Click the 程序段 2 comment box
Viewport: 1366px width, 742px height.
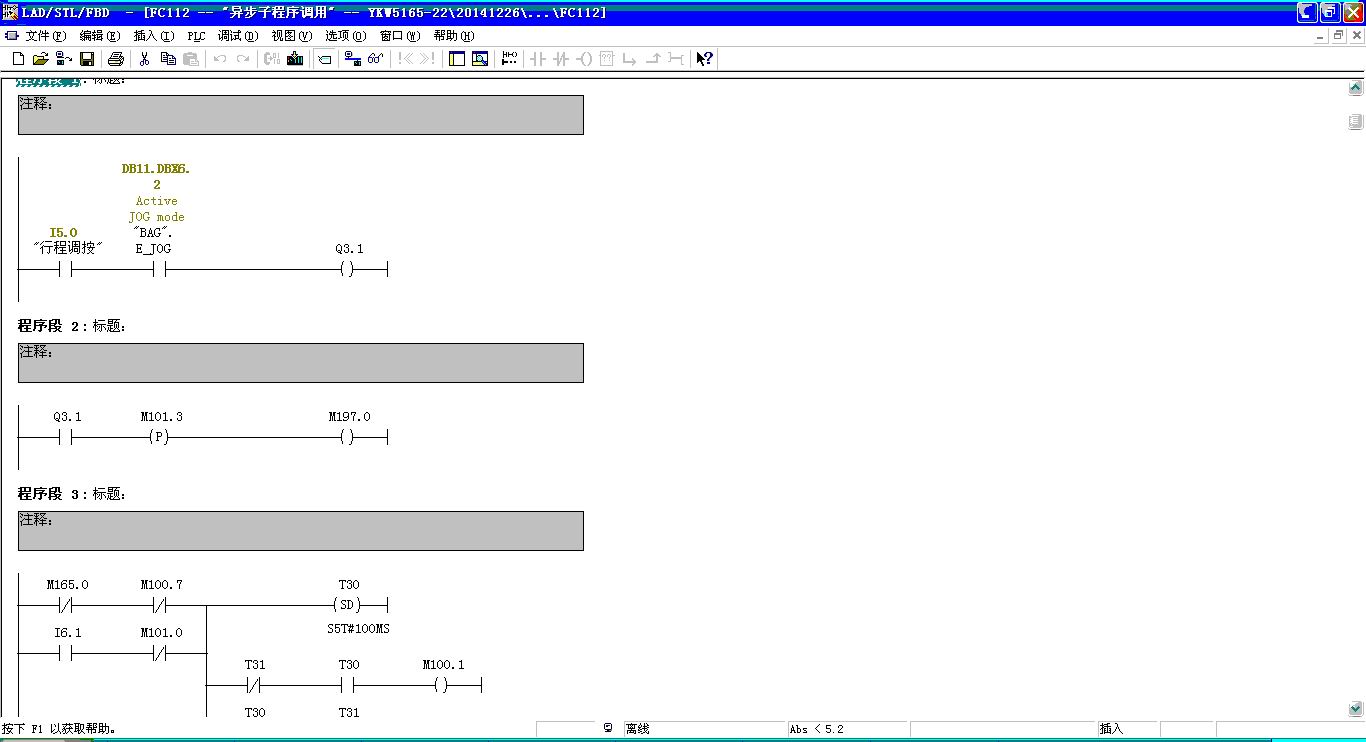point(300,363)
